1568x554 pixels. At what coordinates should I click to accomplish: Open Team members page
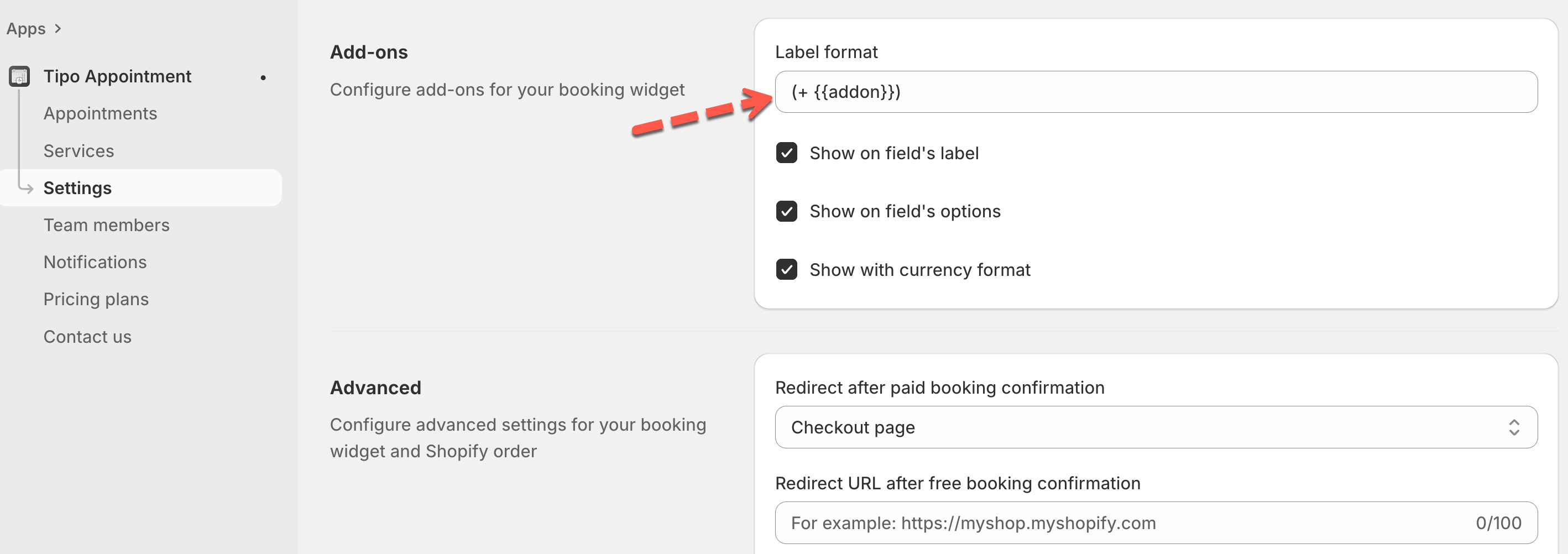click(107, 225)
